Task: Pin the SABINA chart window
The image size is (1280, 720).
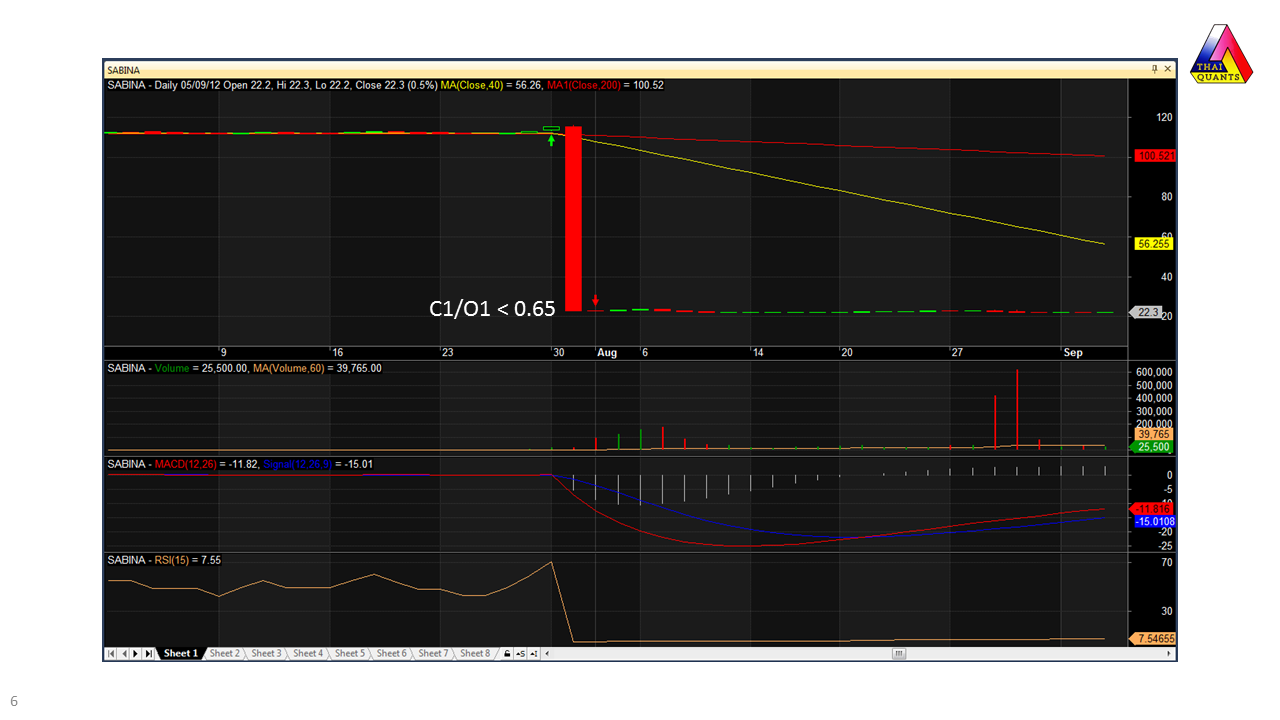Action: coord(1155,69)
